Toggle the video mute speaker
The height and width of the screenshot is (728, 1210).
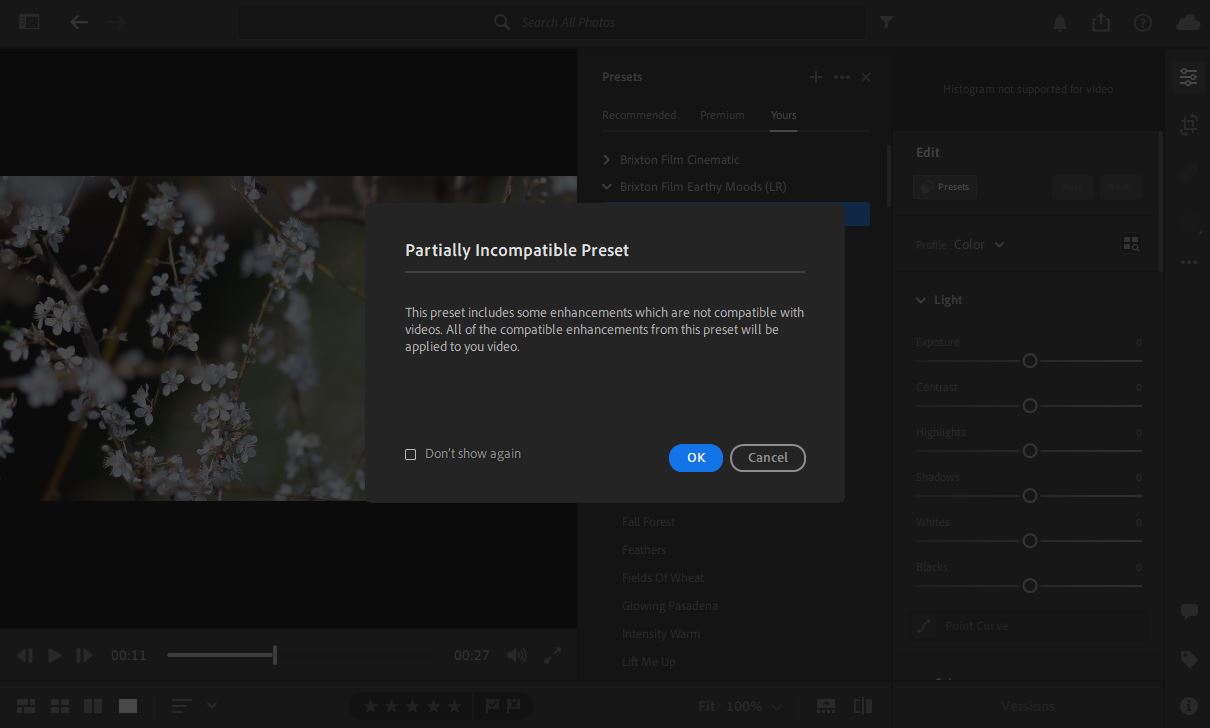coord(516,656)
